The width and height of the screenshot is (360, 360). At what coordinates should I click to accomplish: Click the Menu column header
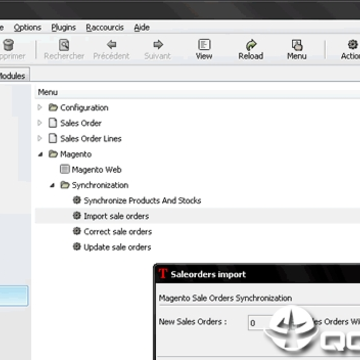197,92
